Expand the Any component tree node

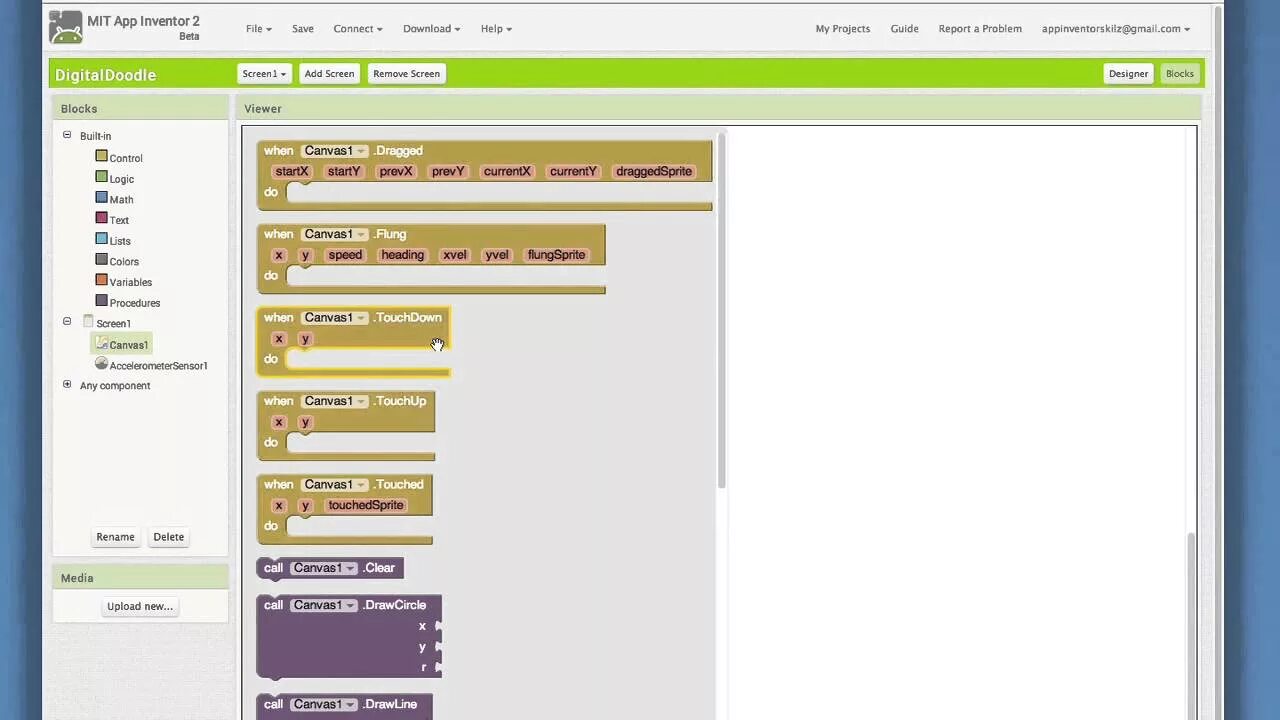67,384
